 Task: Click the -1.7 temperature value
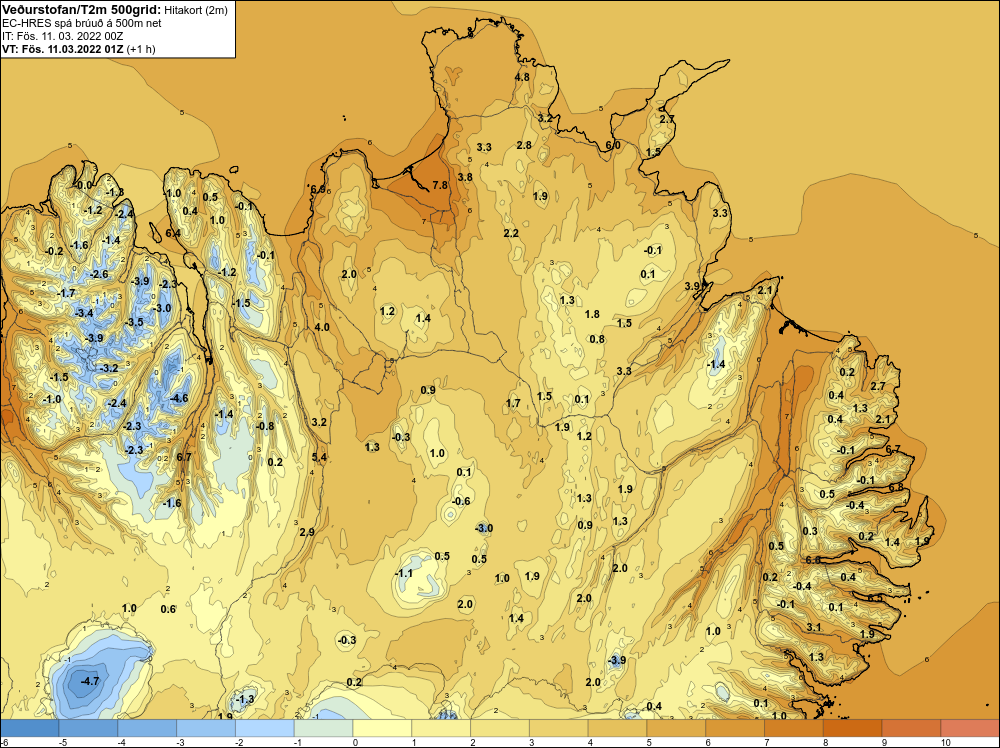66,293
